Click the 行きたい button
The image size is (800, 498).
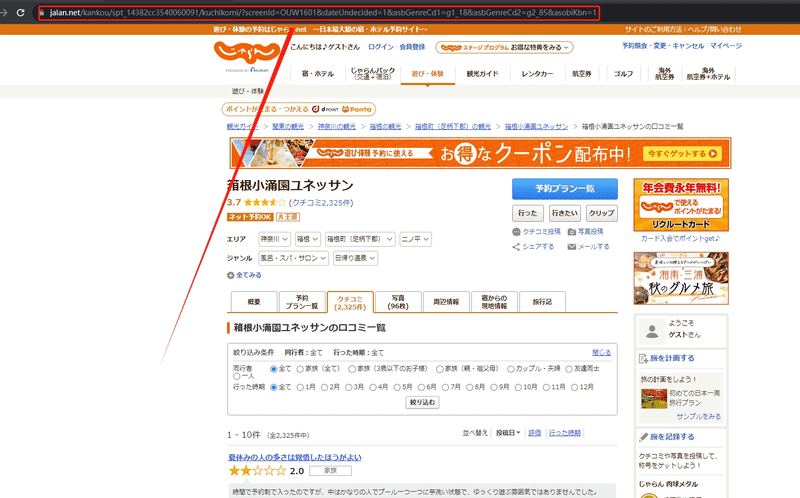point(565,213)
